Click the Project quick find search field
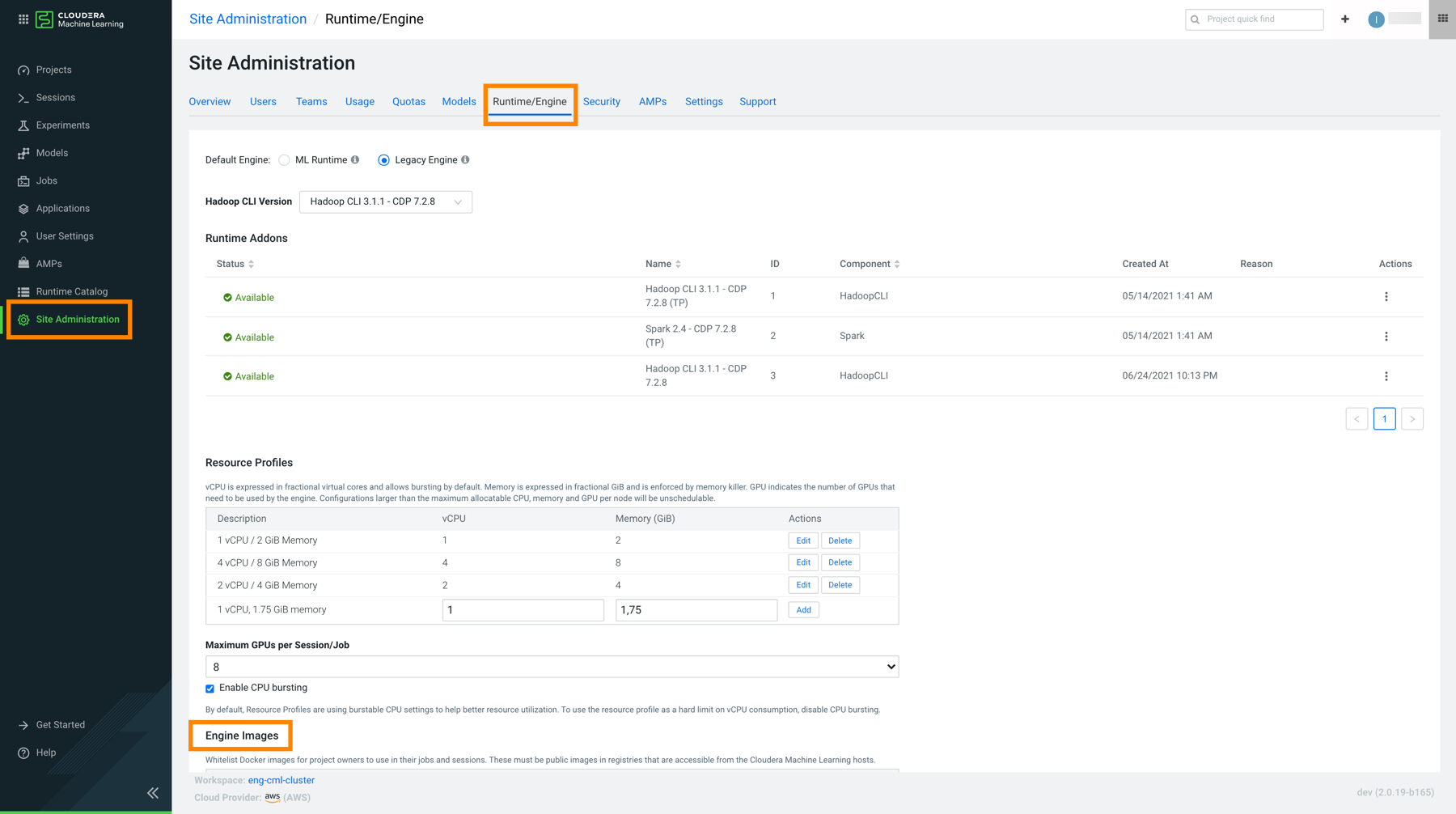 coord(1259,19)
